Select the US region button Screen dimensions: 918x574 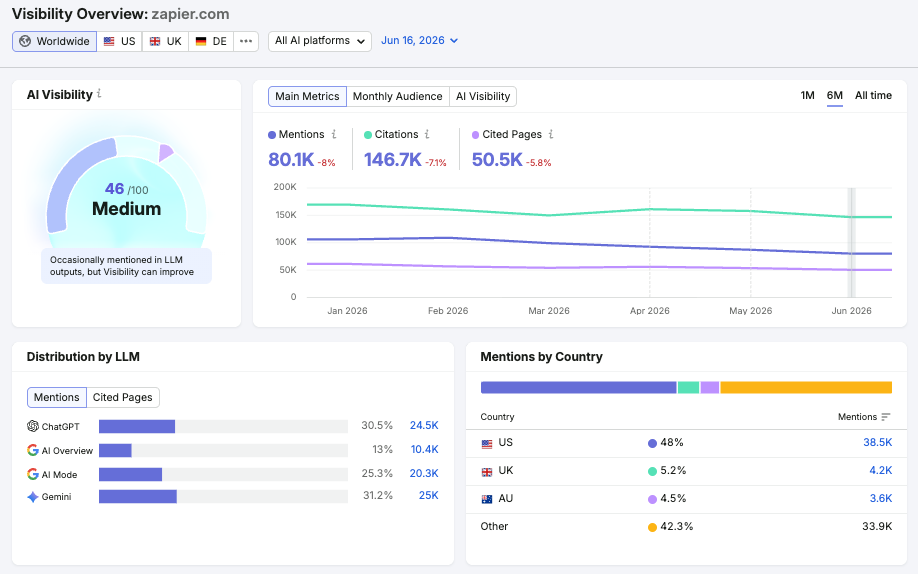coord(119,41)
